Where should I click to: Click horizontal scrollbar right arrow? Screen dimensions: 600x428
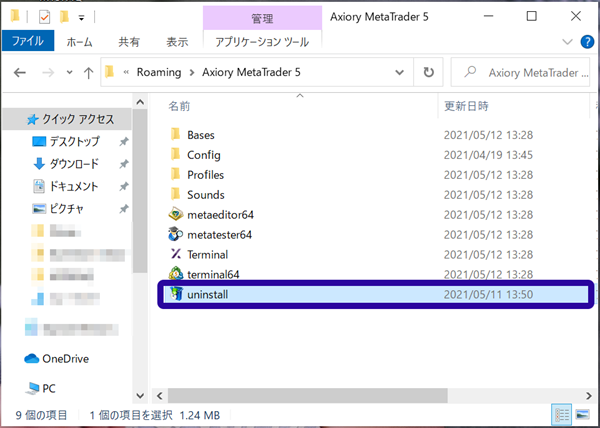coord(589,395)
